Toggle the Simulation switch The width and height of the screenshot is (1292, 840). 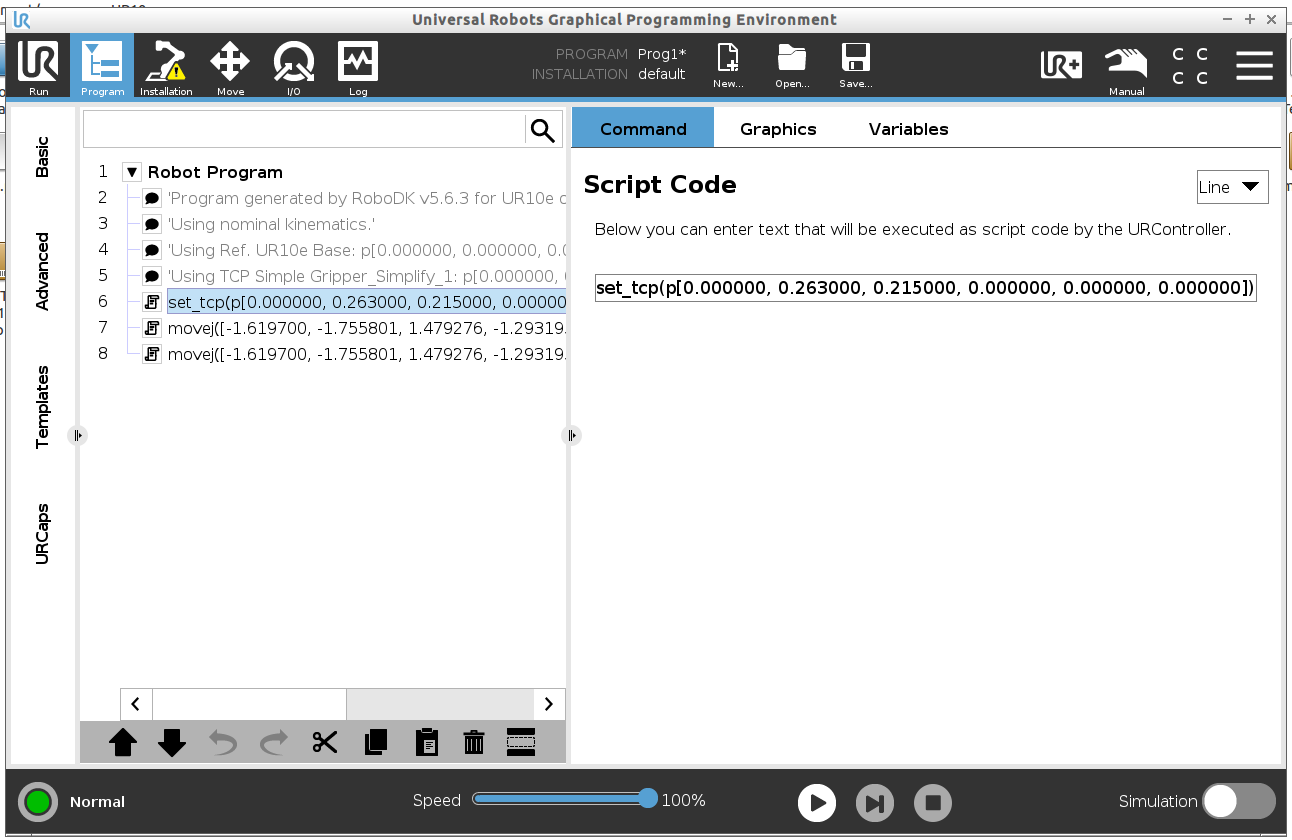(1238, 801)
